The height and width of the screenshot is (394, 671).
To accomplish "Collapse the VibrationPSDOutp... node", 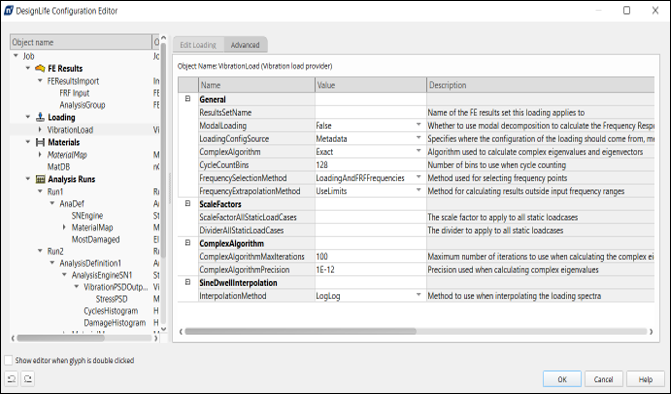I will [x=76, y=287].
